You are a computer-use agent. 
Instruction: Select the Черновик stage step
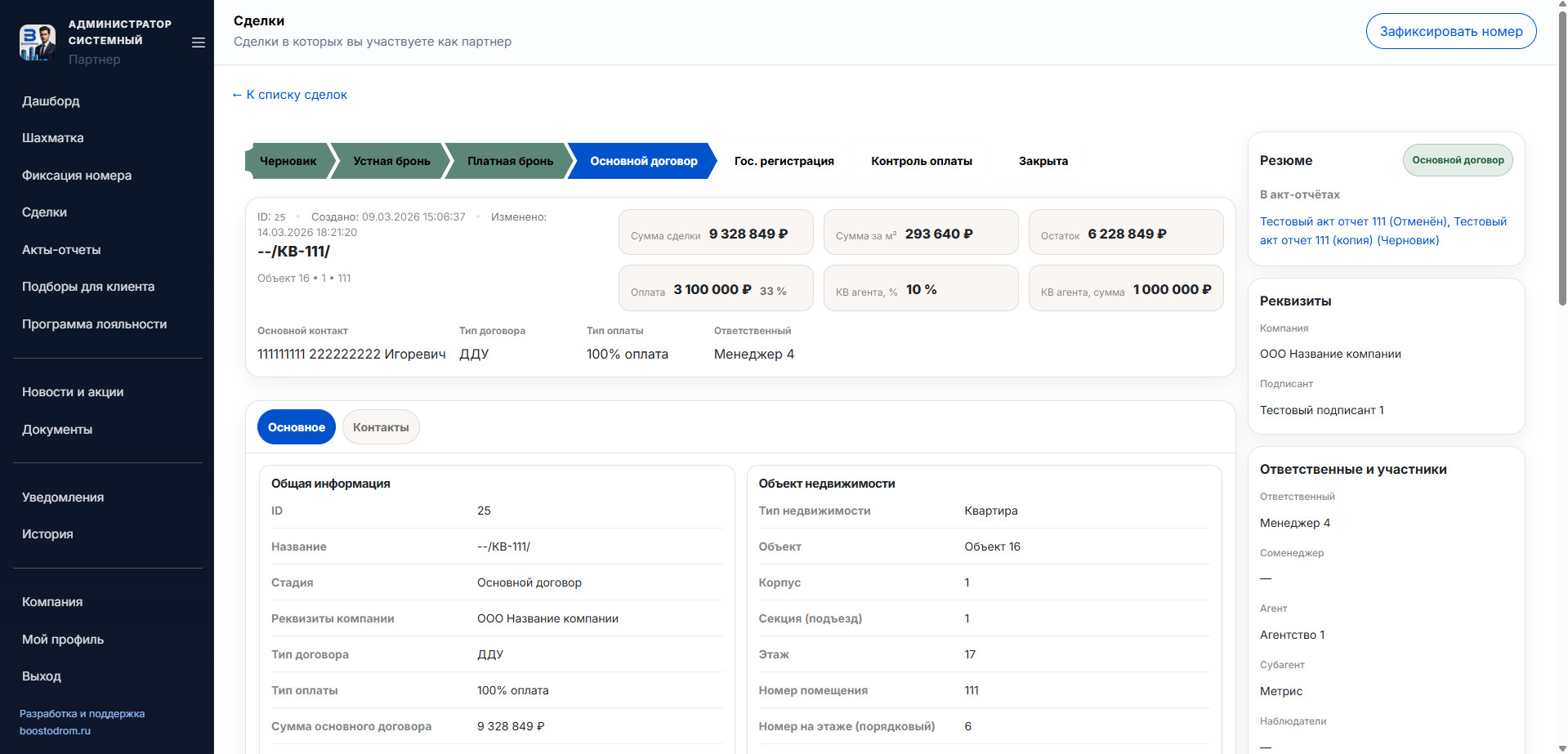(288, 161)
